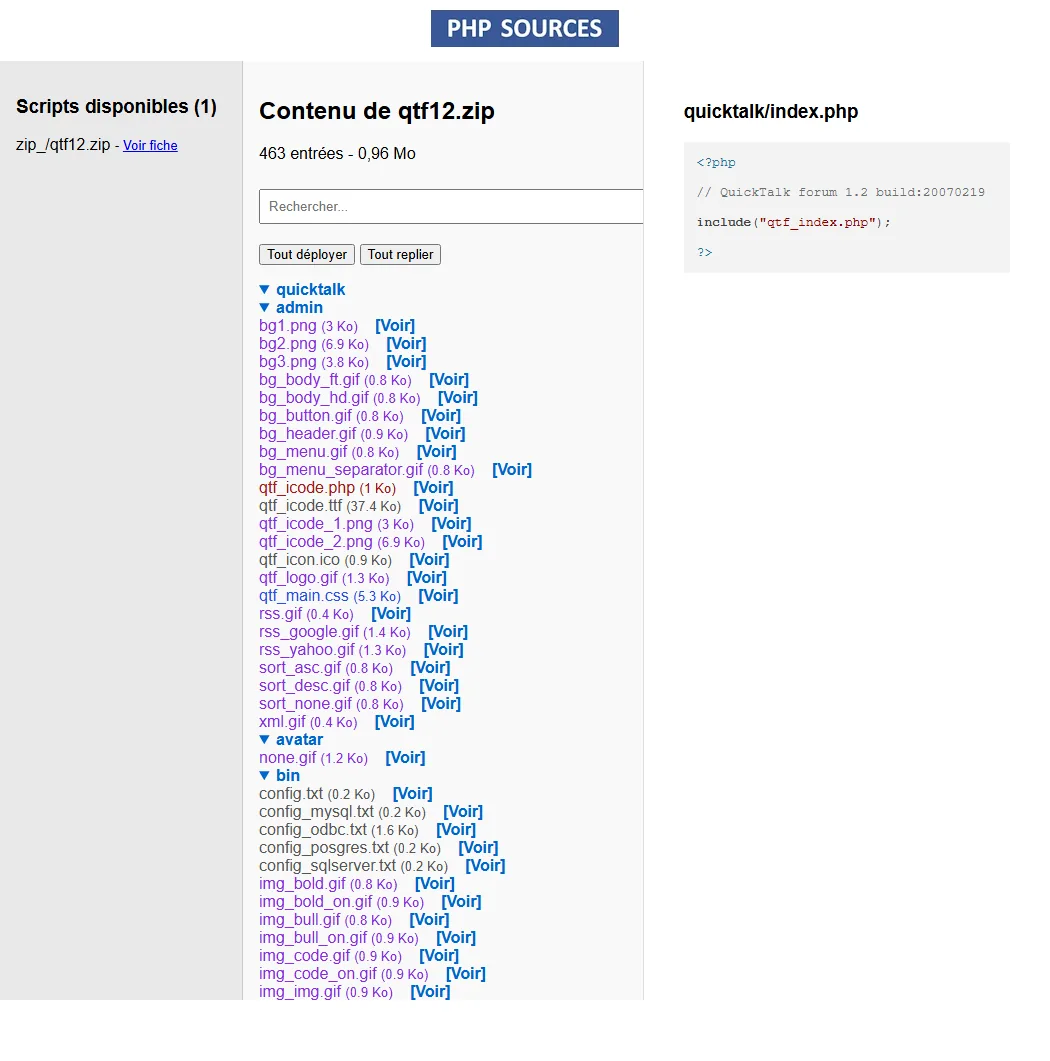1050x1061 pixels.
Task: Collapse the quicktalk folder
Action: pos(302,289)
